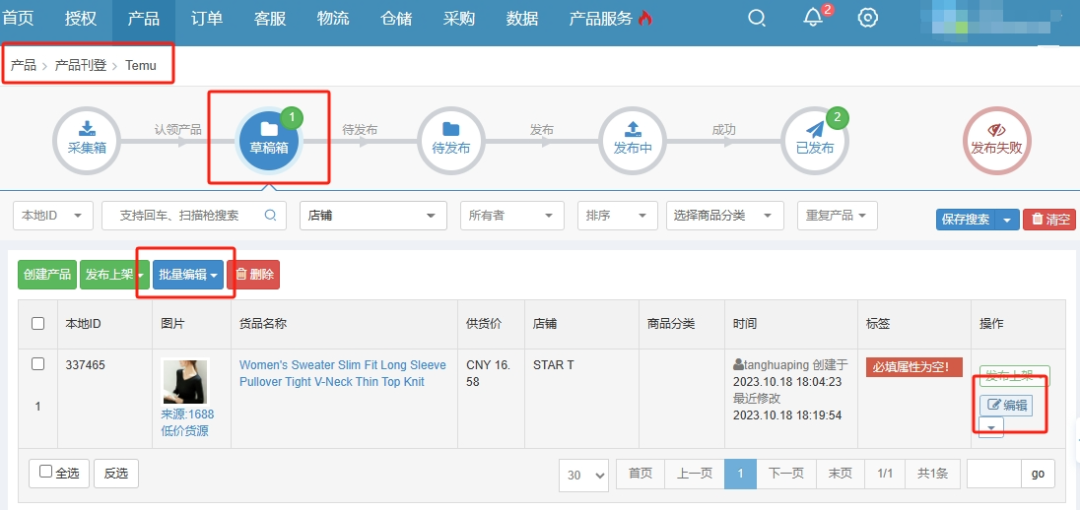Tick the select-all checkbox in table header
This screenshot has width=1080, height=510.
coord(38,323)
